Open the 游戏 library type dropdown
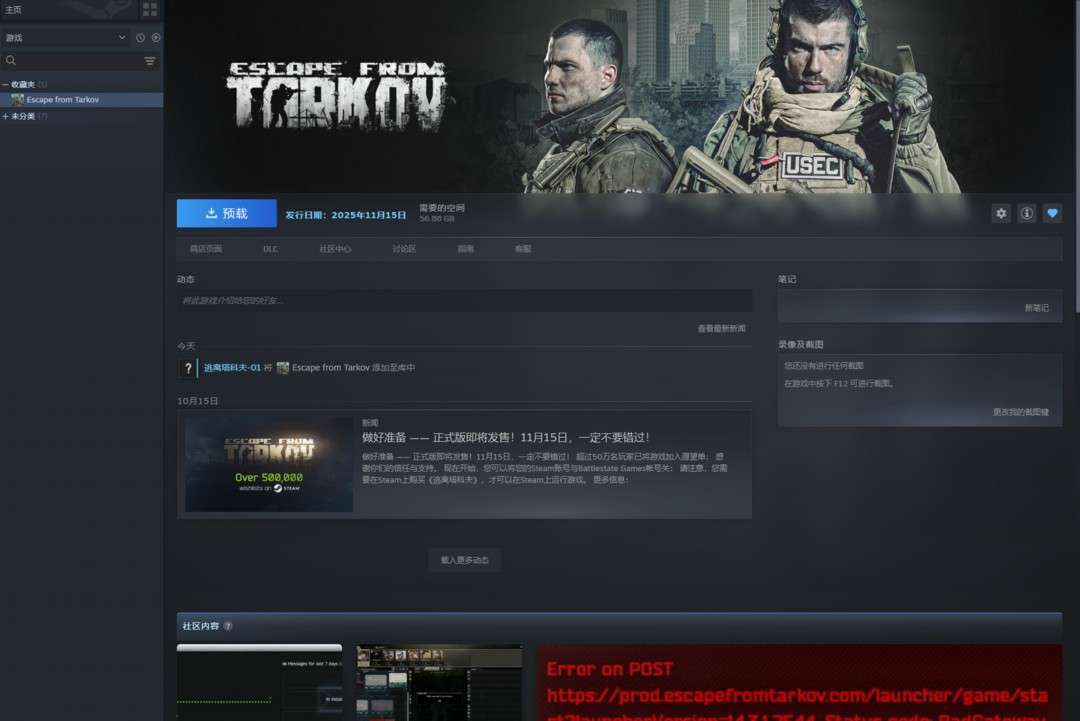Image resolution: width=1080 pixels, height=721 pixels. click(x=65, y=38)
